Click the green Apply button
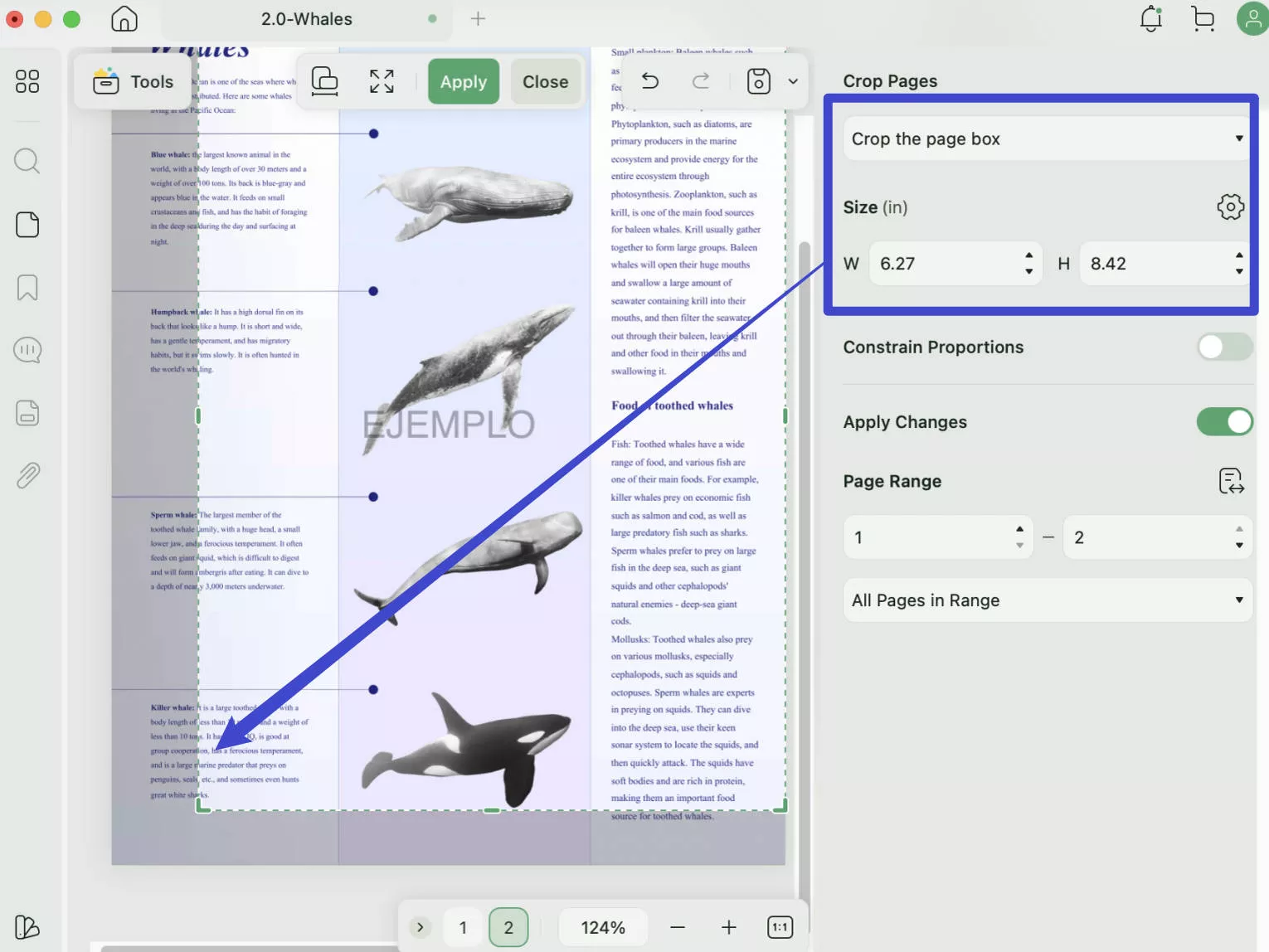1269x952 pixels. (x=463, y=81)
